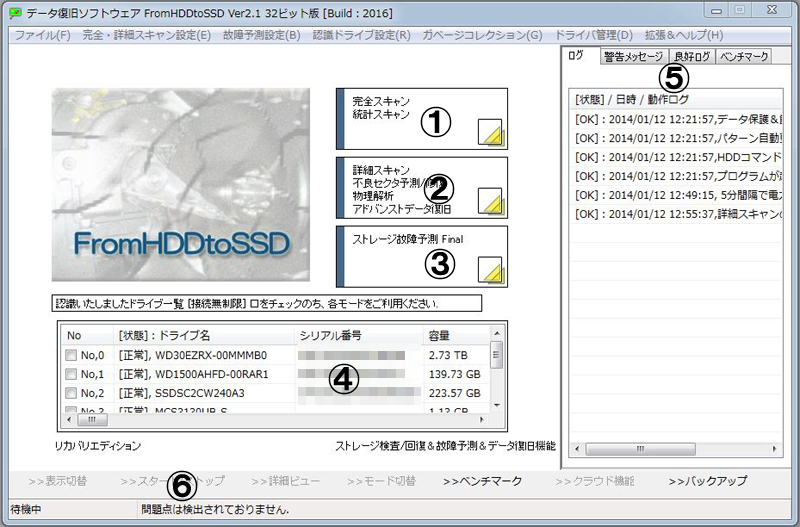
Task: Open the 認識ドライブ設定(R) menu
Action: pyautogui.click(x=361, y=35)
